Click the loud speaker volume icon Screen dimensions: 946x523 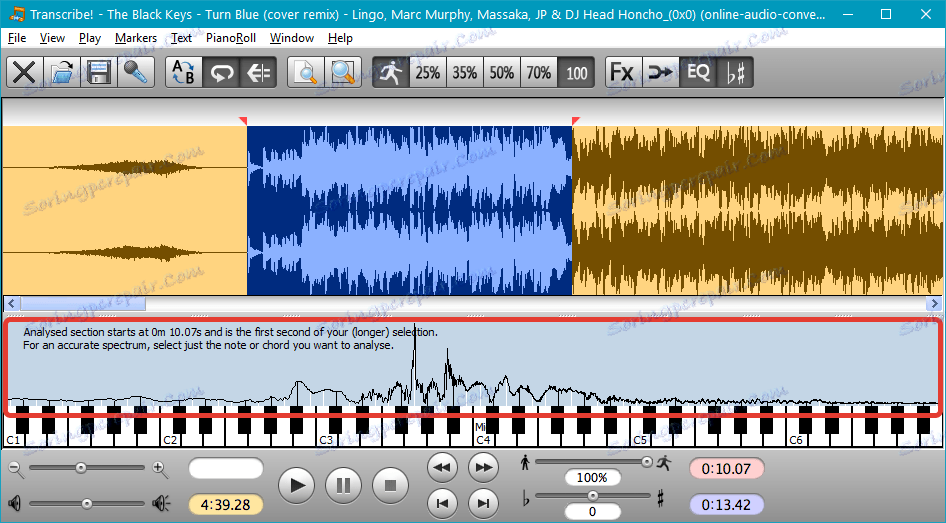point(161,503)
